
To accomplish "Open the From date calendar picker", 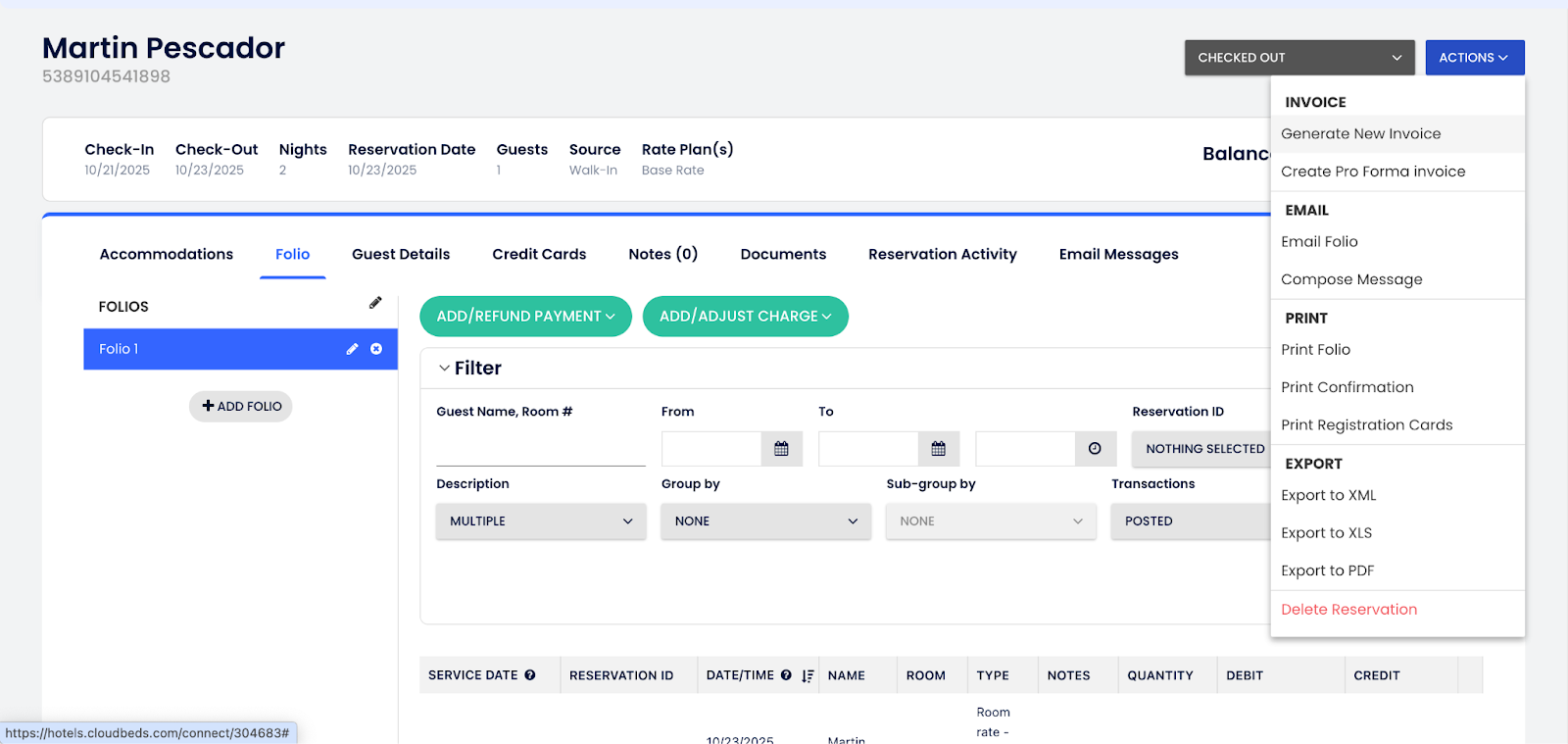I will click(781, 449).
